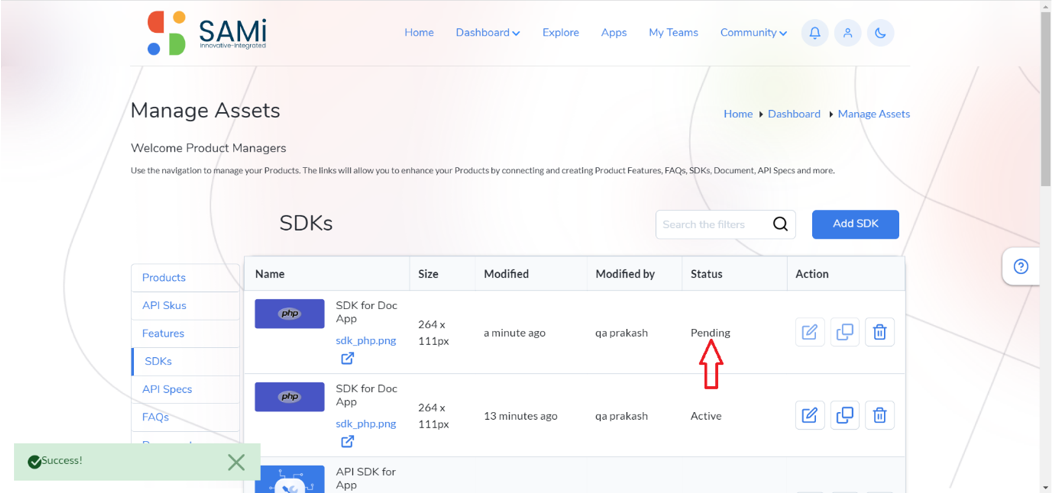Select API Specs in the sidebar
1054x496 pixels.
(x=186, y=389)
